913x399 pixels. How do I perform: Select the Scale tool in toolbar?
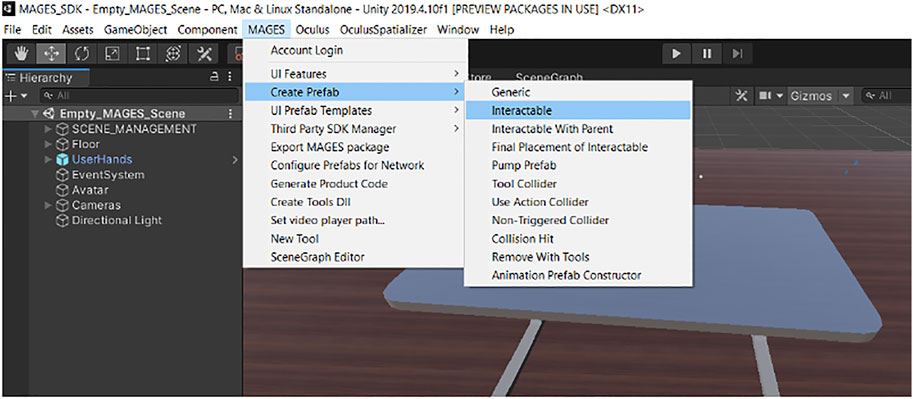pyautogui.click(x=112, y=54)
